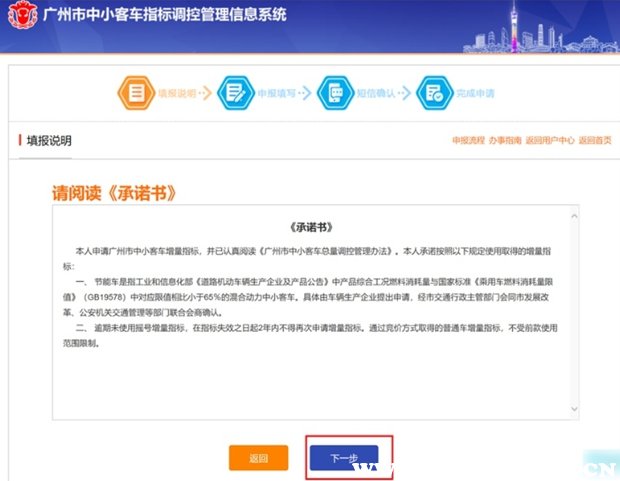Screen dimensions: 620x481
Task: Click the 填报说明 step label text
Action: click(176, 94)
